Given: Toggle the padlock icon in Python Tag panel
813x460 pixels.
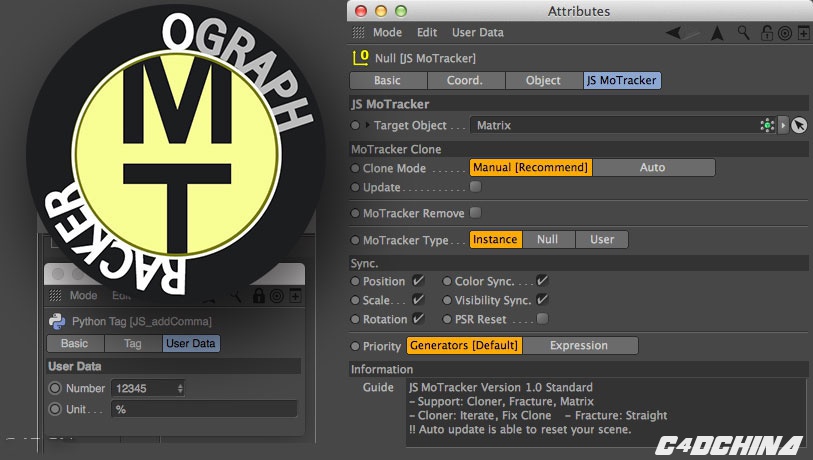Looking at the screenshot, I should tap(258, 296).
